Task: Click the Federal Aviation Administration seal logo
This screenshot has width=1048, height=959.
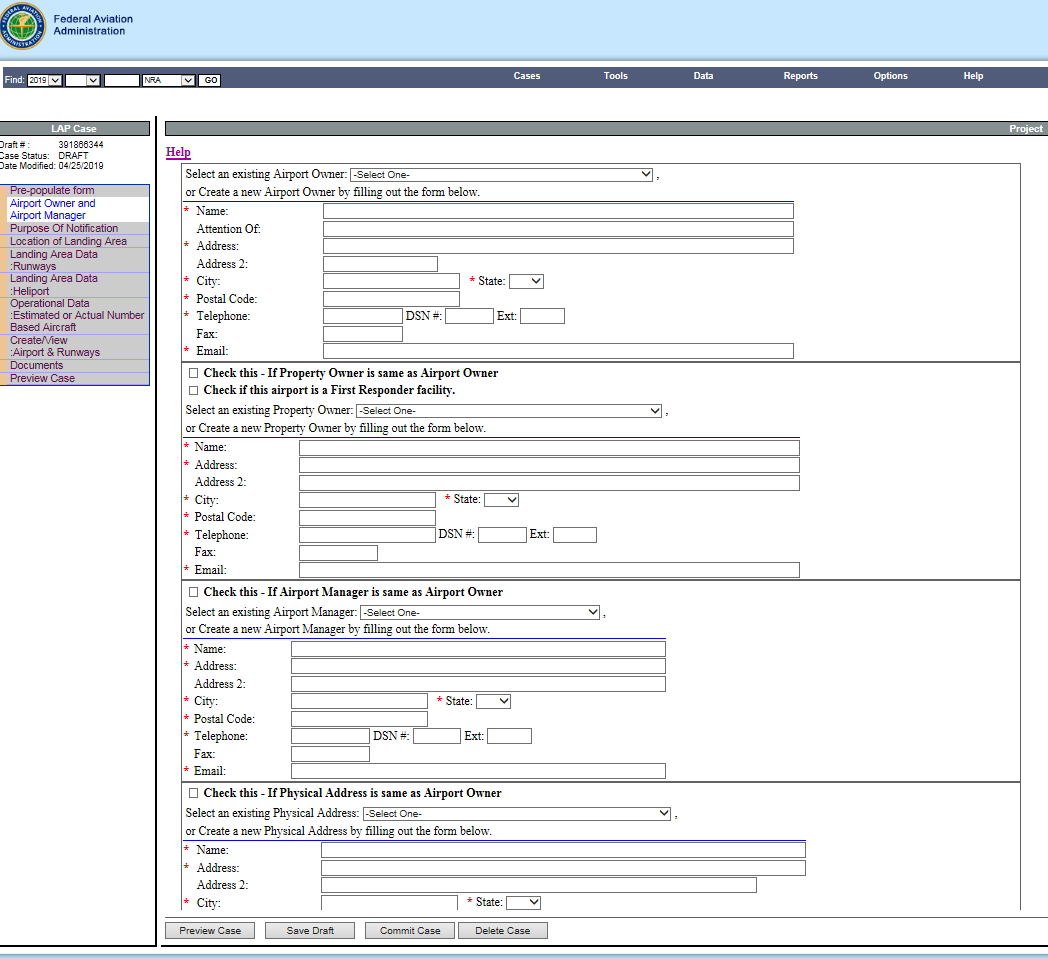Action: (x=24, y=26)
